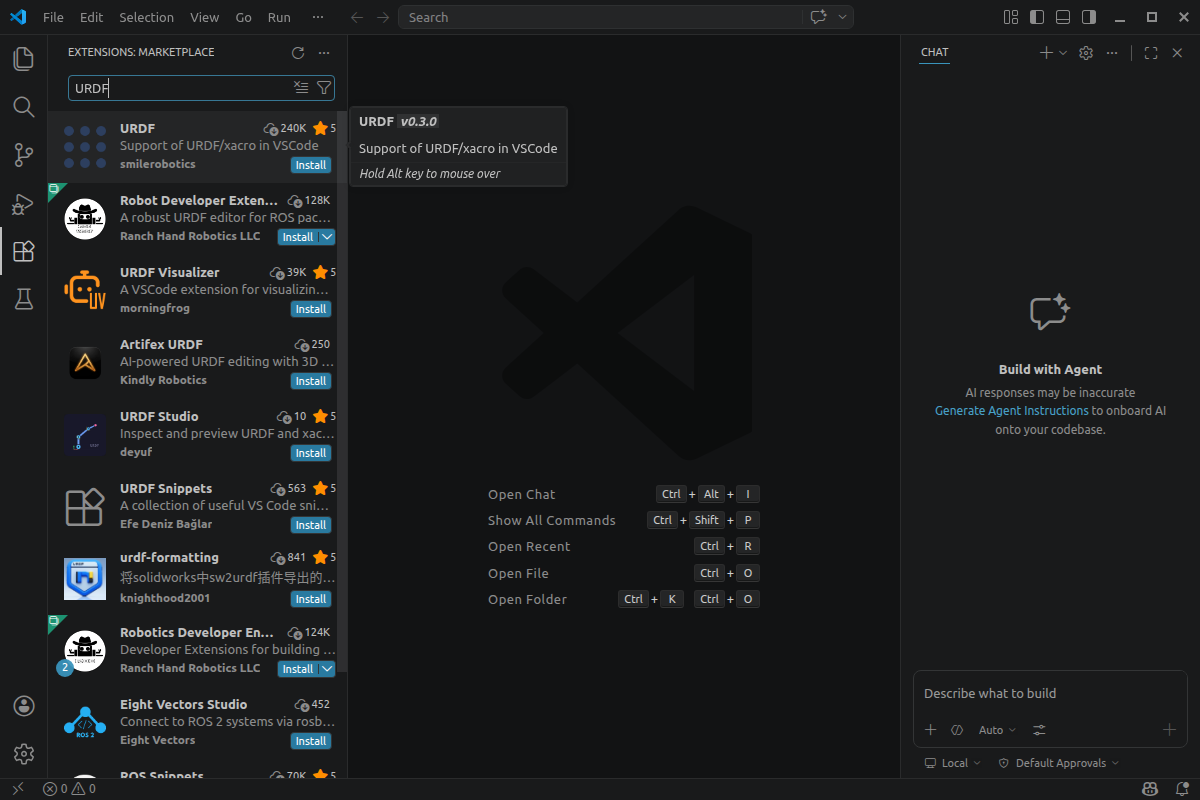Select the CHAT tab
Viewport: 1200px width, 800px height.
tap(934, 53)
